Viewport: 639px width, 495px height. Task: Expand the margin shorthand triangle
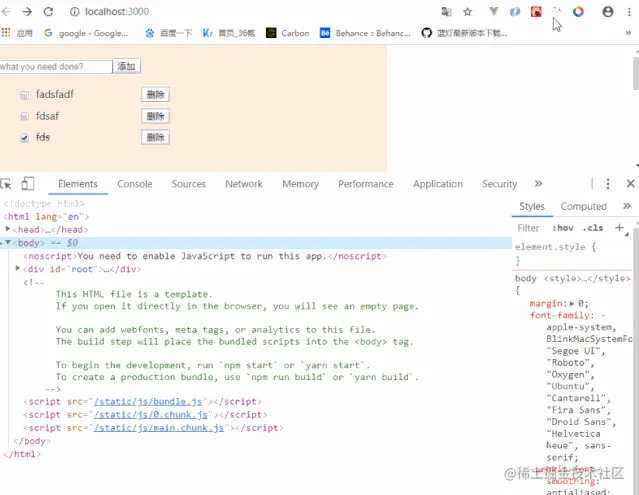click(x=572, y=304)
